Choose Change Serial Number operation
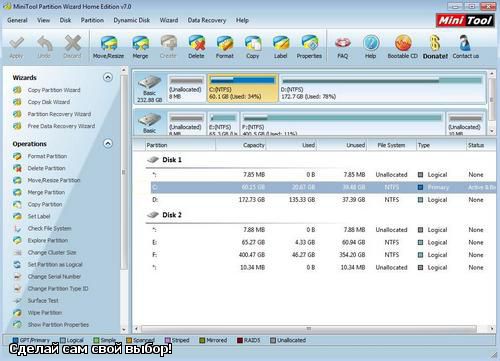 click(x=54, y=276)
